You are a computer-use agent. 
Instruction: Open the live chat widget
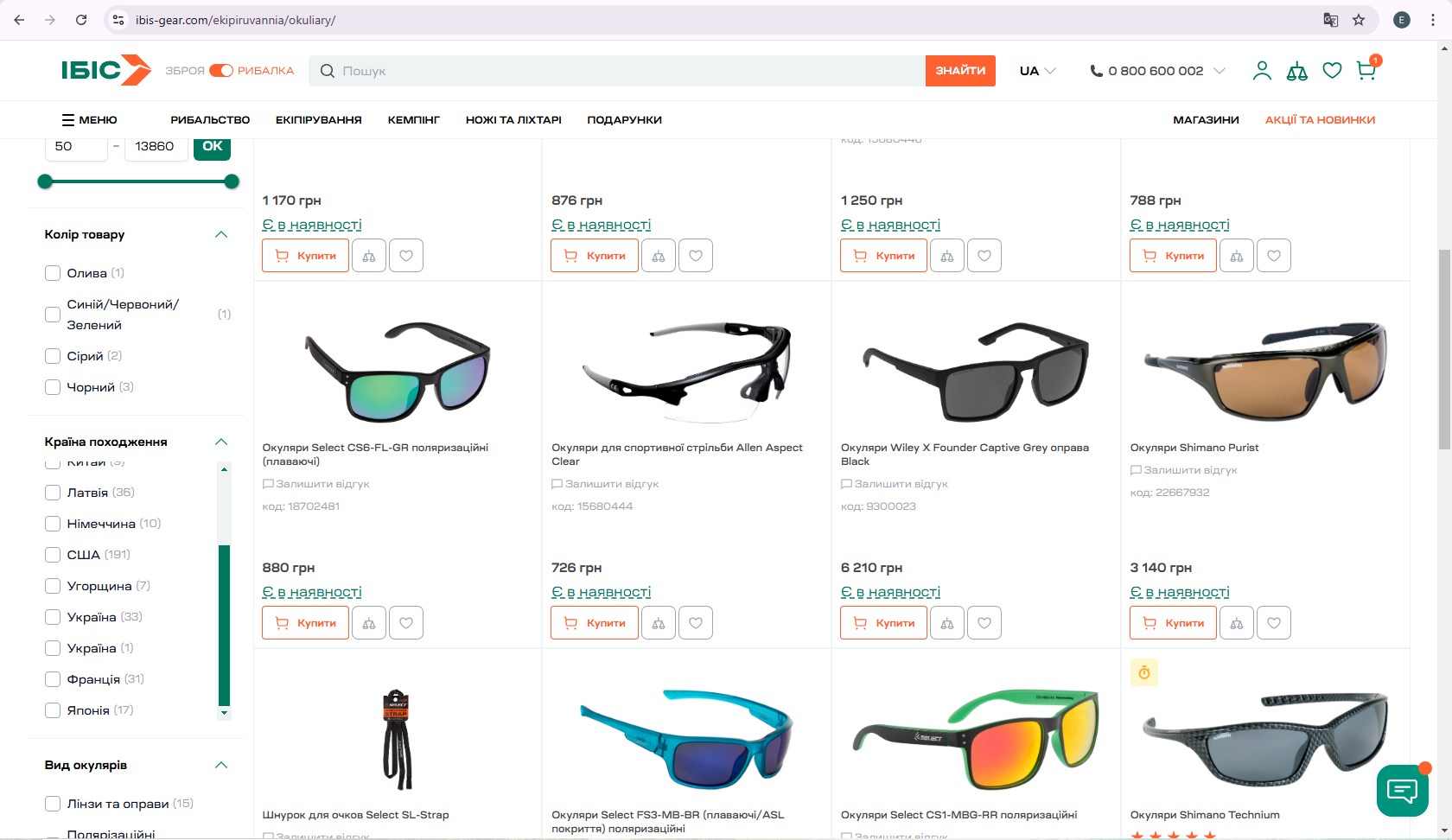pos(1401,790)
